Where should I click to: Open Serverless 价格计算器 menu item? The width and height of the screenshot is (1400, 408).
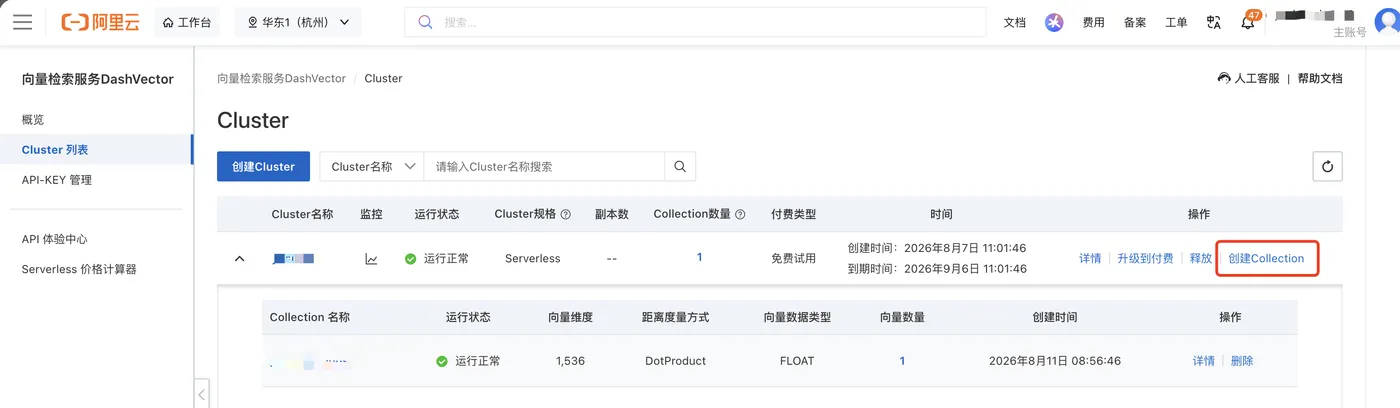(79, 269)
